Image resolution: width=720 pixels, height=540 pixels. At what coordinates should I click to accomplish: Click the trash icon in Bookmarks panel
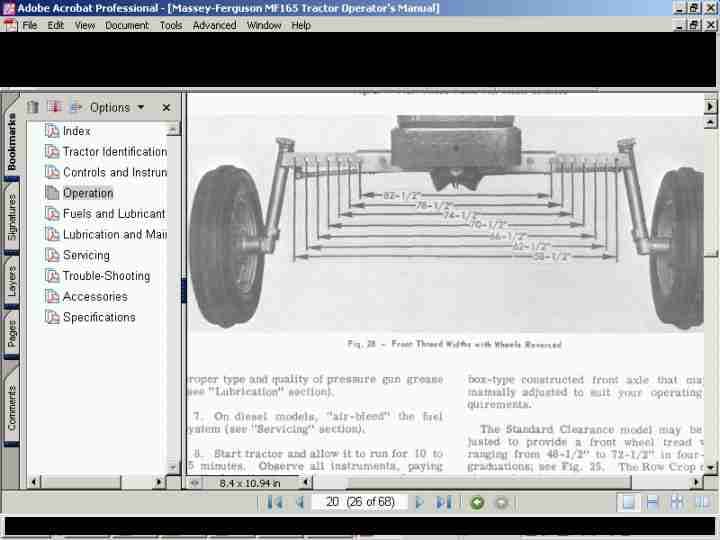click(x=32, y=107)
